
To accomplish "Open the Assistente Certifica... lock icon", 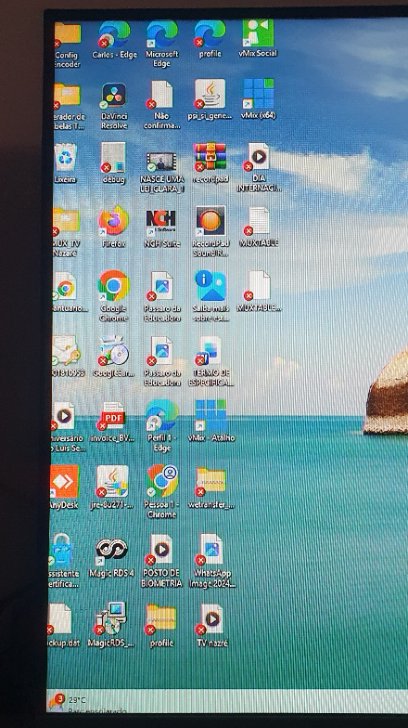I will coord(64,561).
